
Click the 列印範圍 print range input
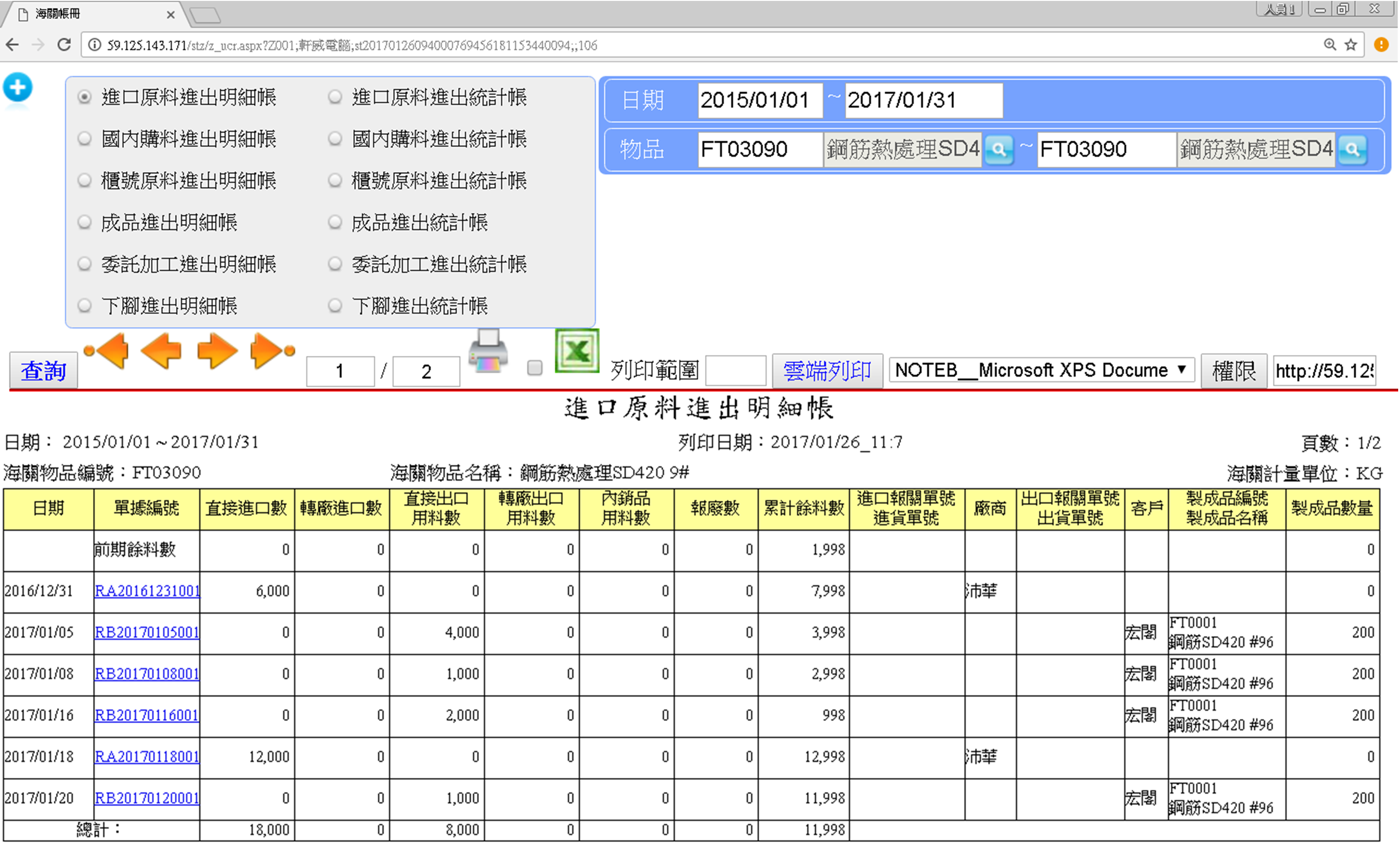tap(736, 371)
